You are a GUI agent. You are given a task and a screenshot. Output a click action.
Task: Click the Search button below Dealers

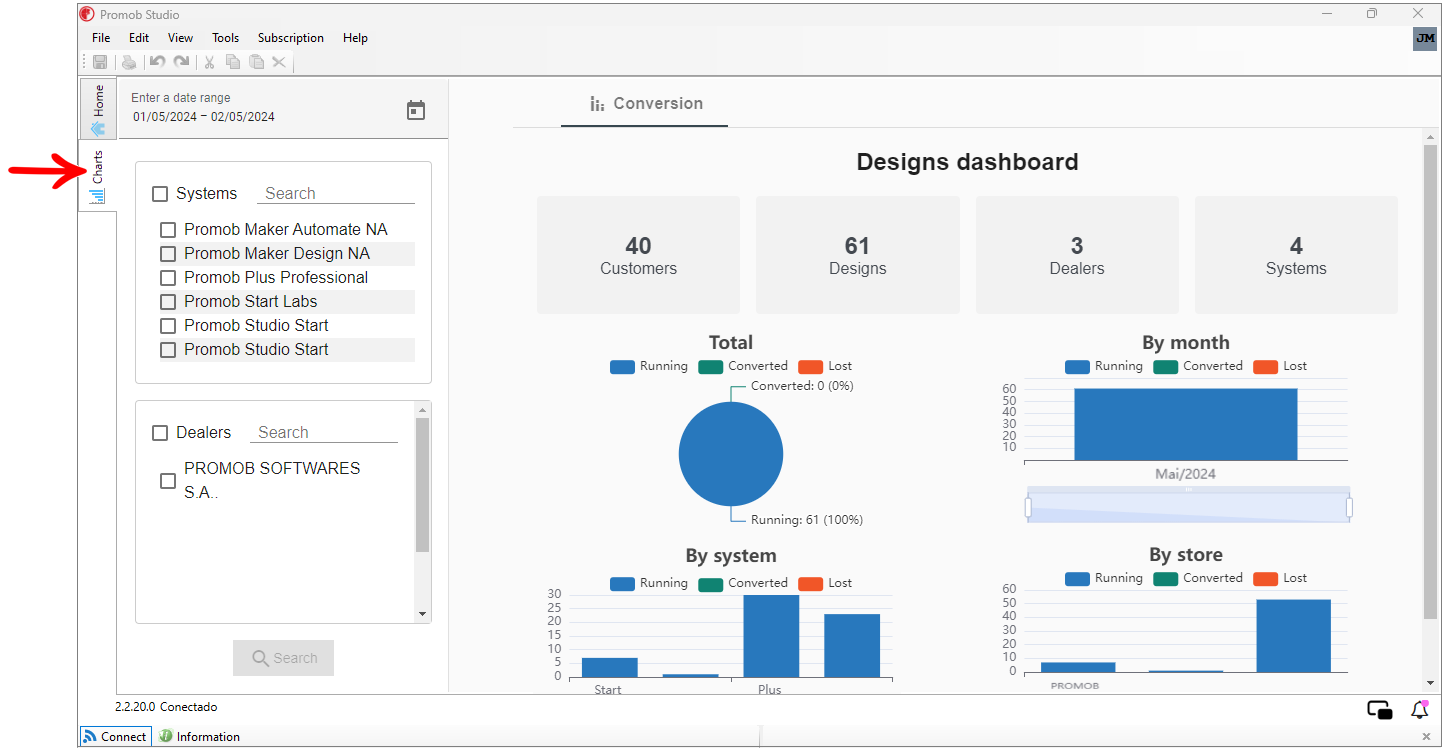point(283,658)
